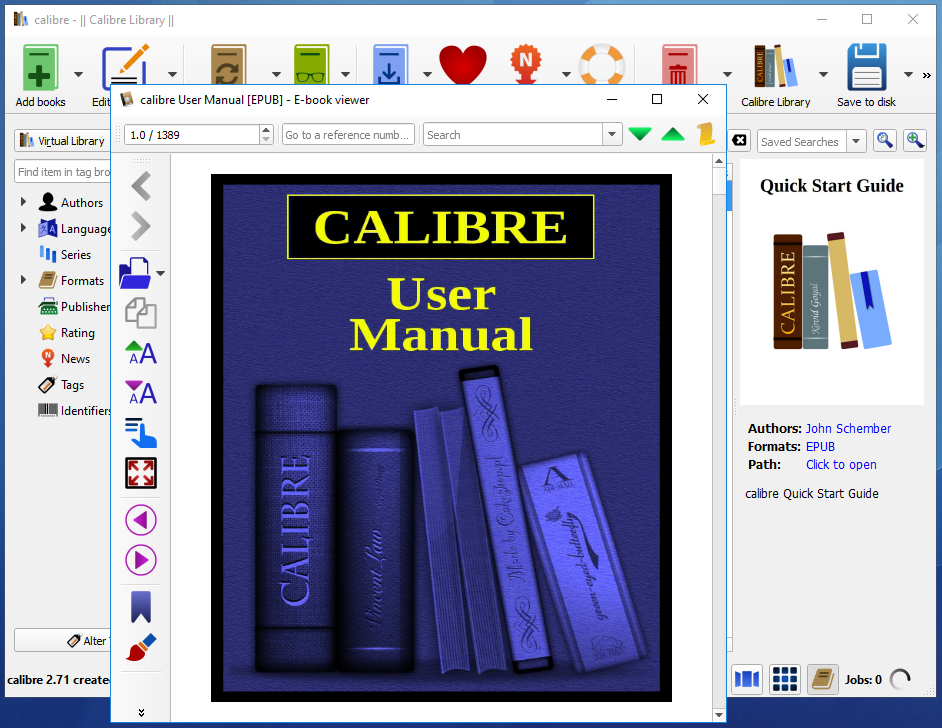Go forward in e-book viewer
Viewport: 942px width, 728px height.
coord(141,226)
